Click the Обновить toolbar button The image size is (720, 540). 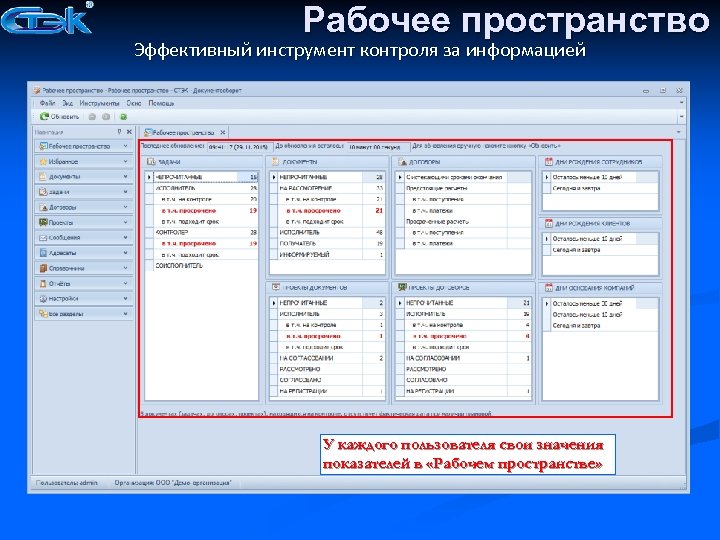point(60,117)
